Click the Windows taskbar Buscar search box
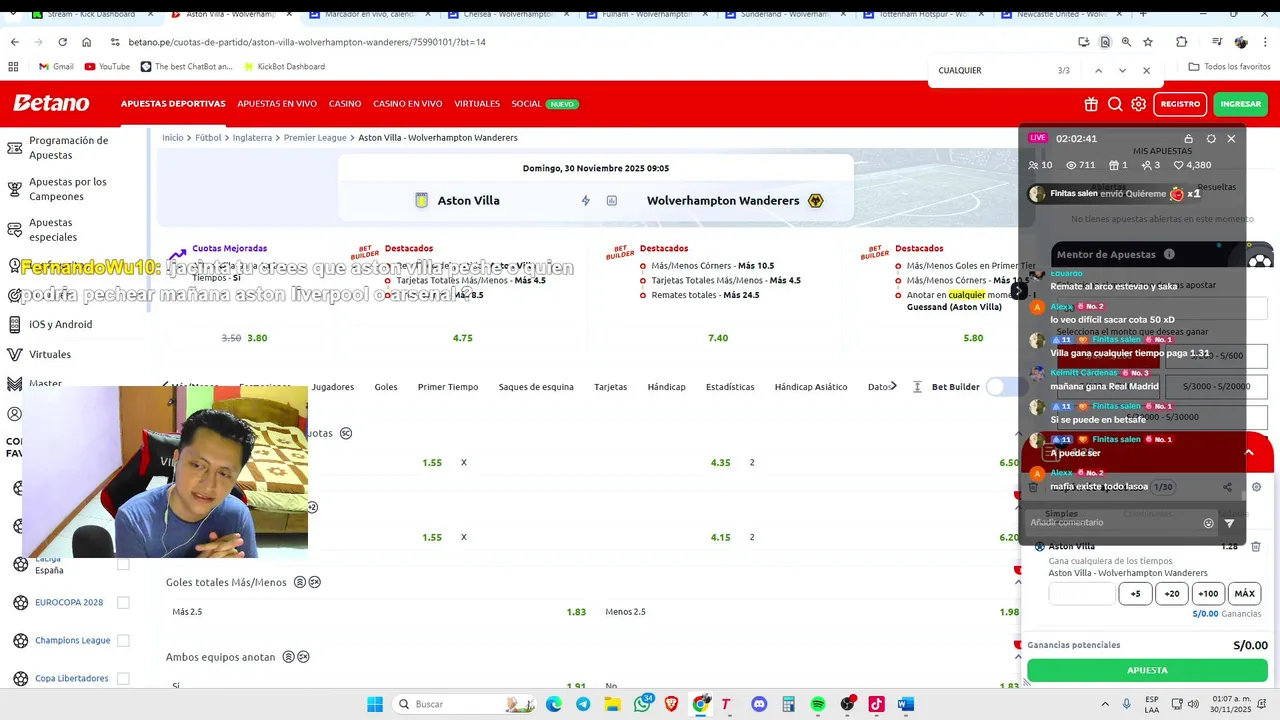This screenshot has width=1280, height=720. [466, 704]
